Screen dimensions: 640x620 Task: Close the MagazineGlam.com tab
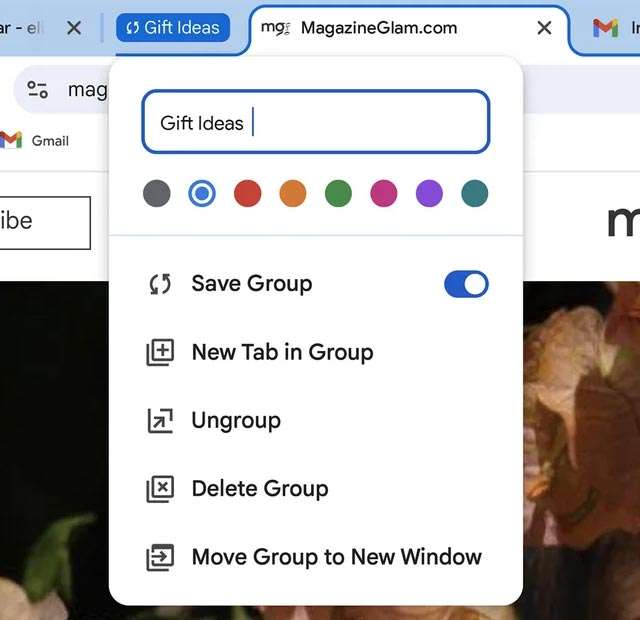[x=544, y=28]
